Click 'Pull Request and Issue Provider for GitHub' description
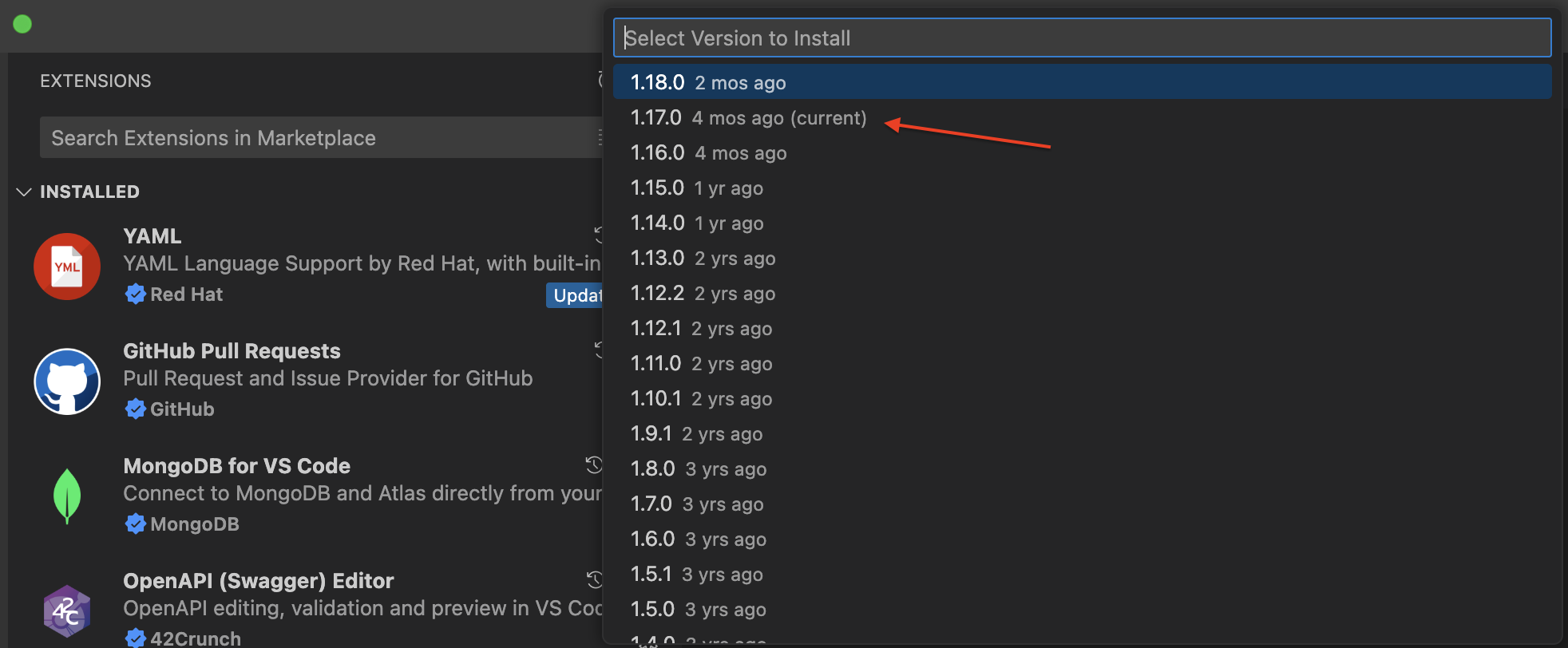 [328, 378]
